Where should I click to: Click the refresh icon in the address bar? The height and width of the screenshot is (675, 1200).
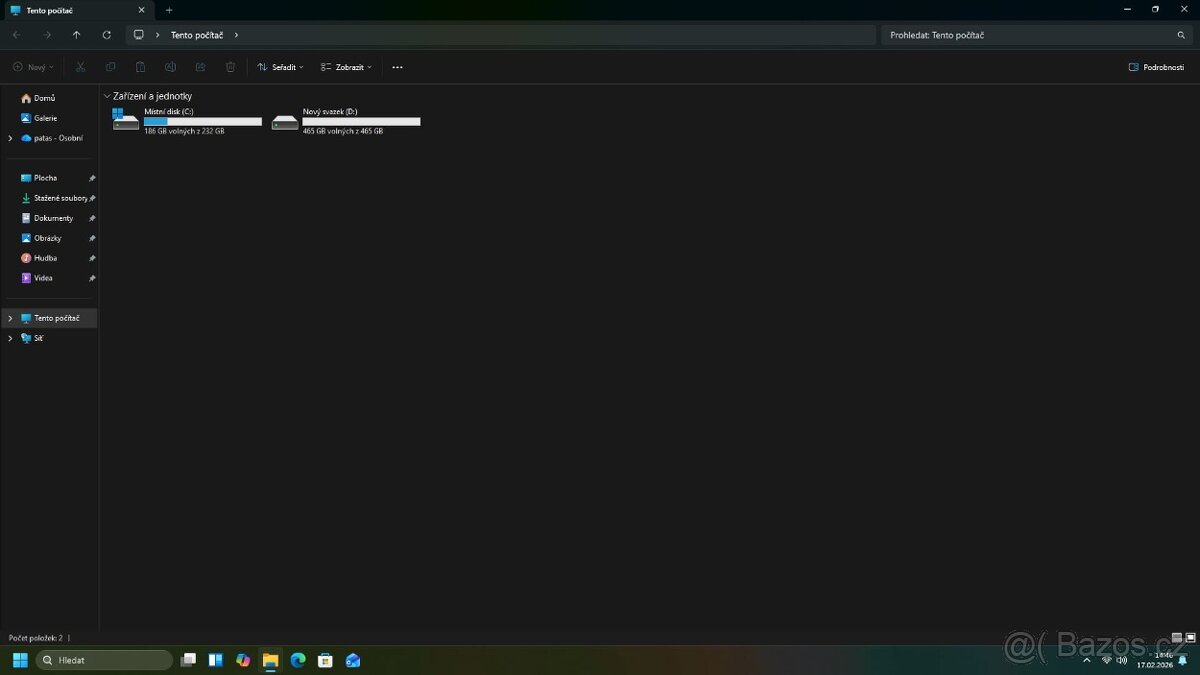(107, 34)
